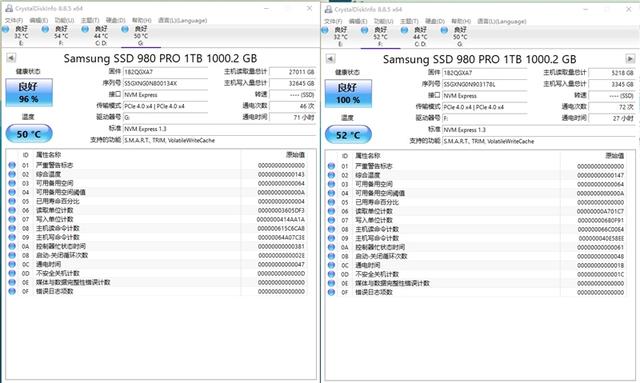This screenshot has height=383, width=640.
Task: Select drive C: D: 44°C tab in left window
Action: click(x=96, y=36)
